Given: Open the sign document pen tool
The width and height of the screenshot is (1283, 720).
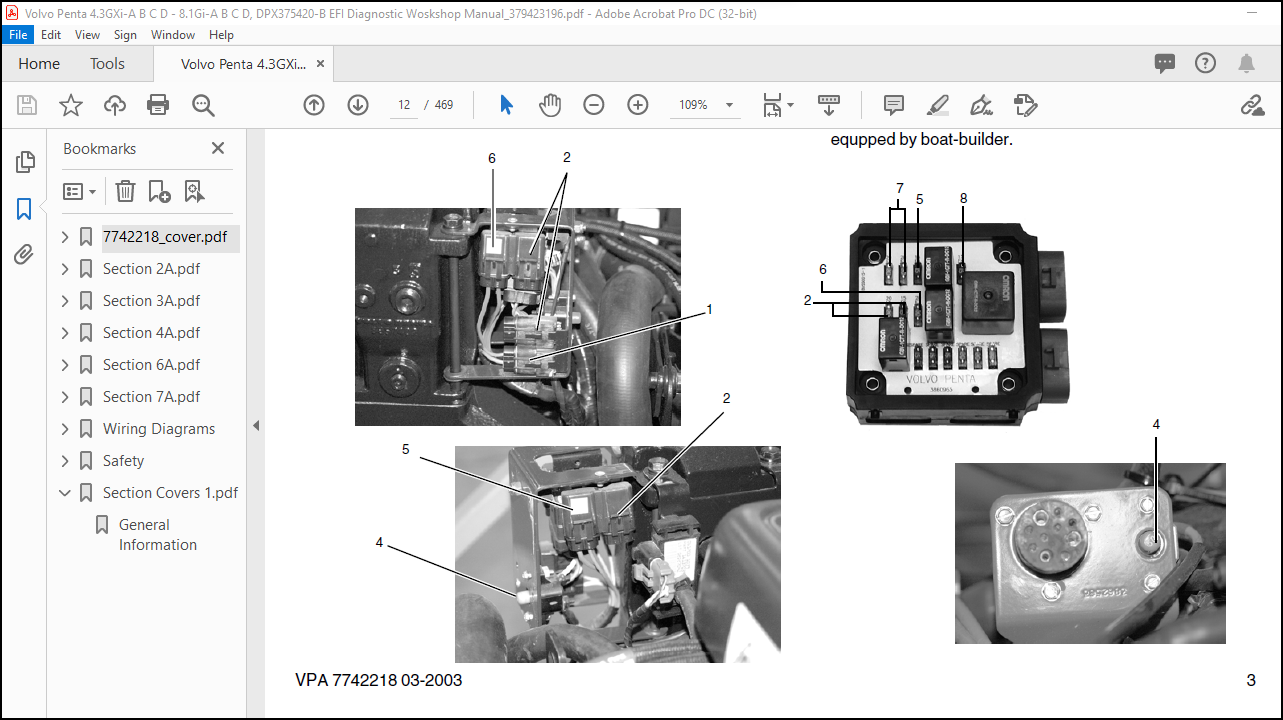Looking at the screenshot, I should coord(981,105).
